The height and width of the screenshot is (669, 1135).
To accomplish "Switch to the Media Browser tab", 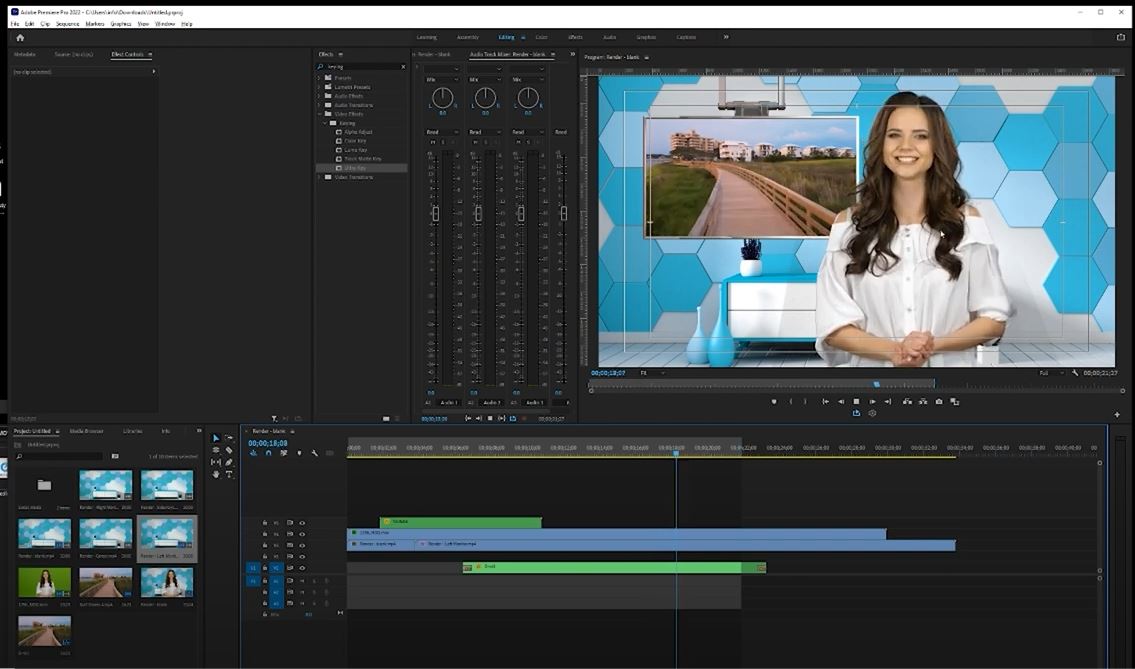I will point(86,431).
